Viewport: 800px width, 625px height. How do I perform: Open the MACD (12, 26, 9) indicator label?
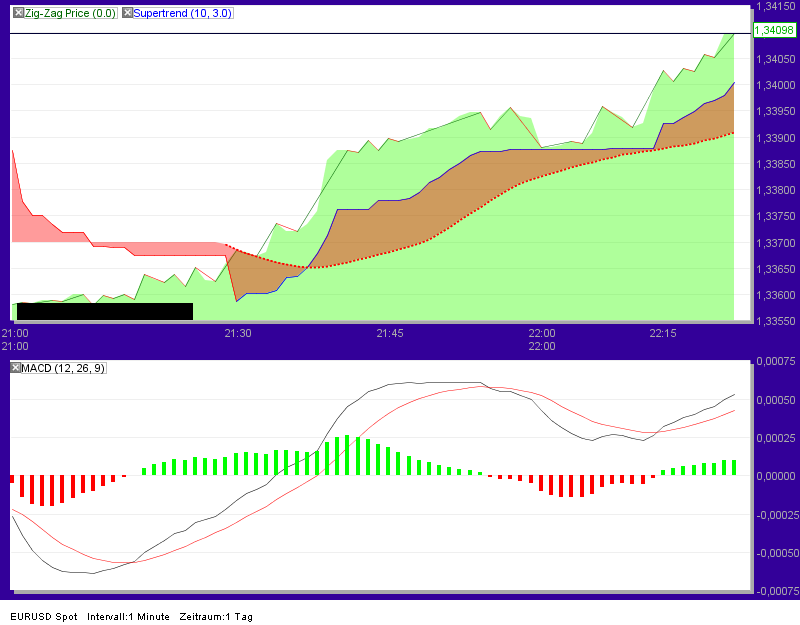coord(65,367)
